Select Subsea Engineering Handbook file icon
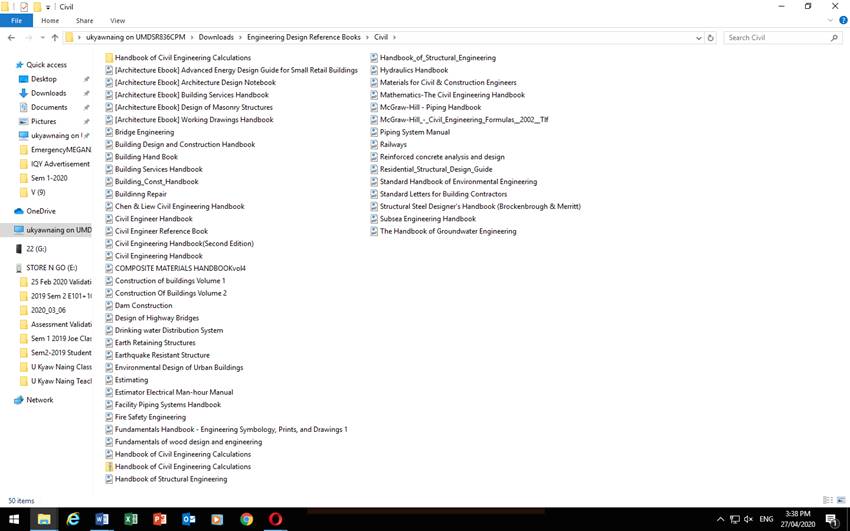This screenshot has height=531, width=850. (374, 219)
